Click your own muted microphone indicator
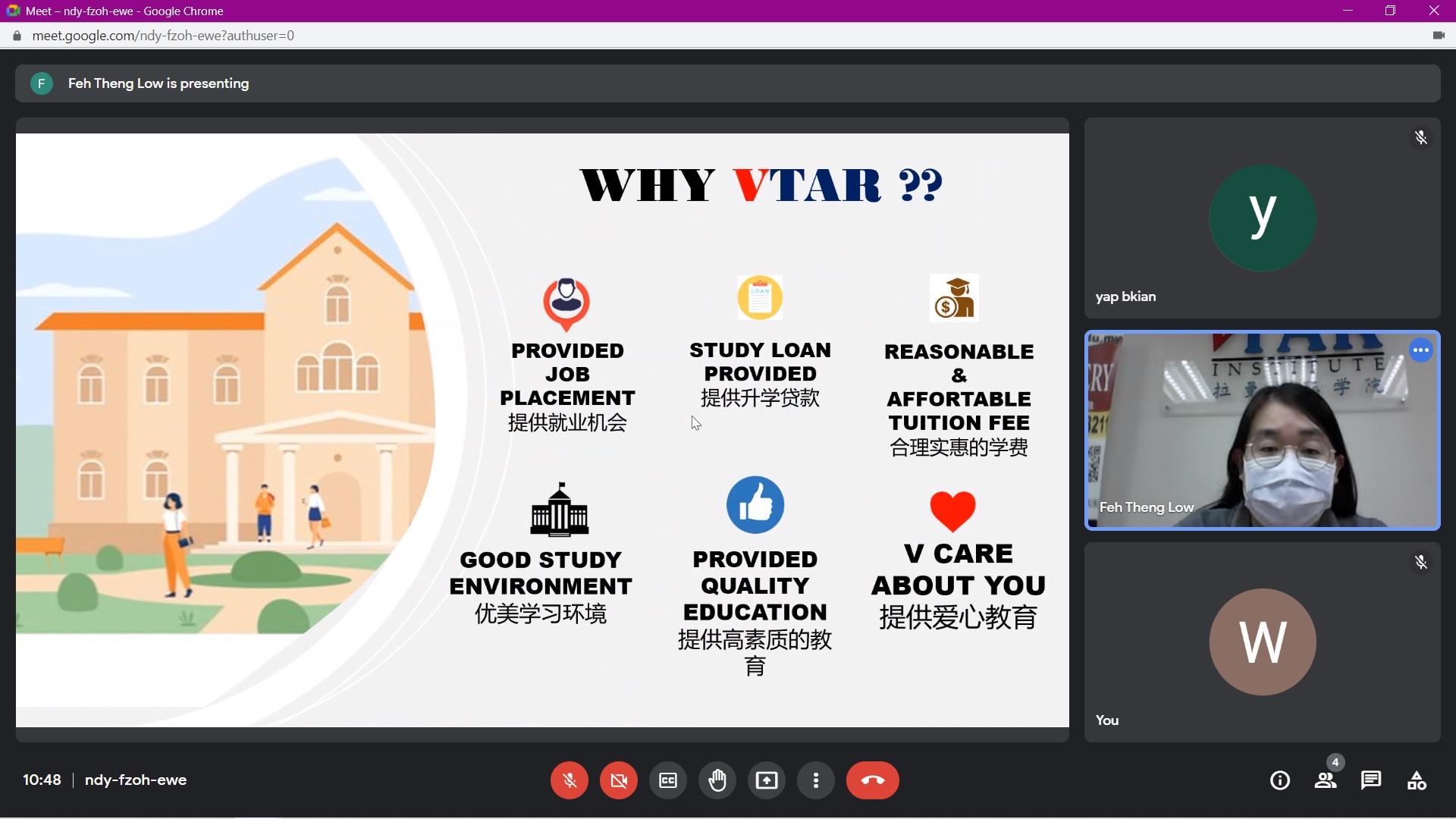This screenshot has width=1456, height=819. (1421, 562)
